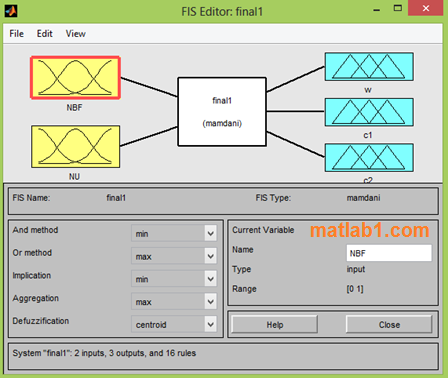Minimize the FIS Editor window
Image resolution: width=448 pixels, height=378 pixels.
pyautogui.click(x=377, y=9)
